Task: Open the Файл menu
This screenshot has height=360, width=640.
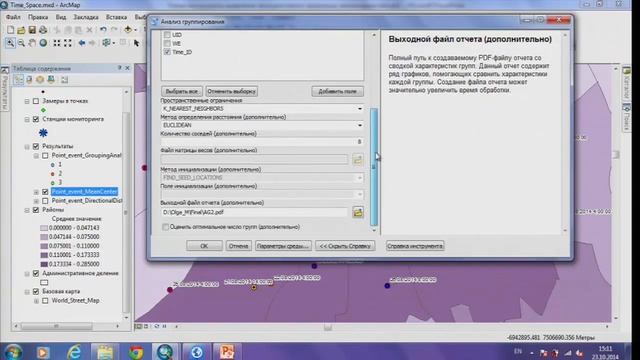Action: 13,17
